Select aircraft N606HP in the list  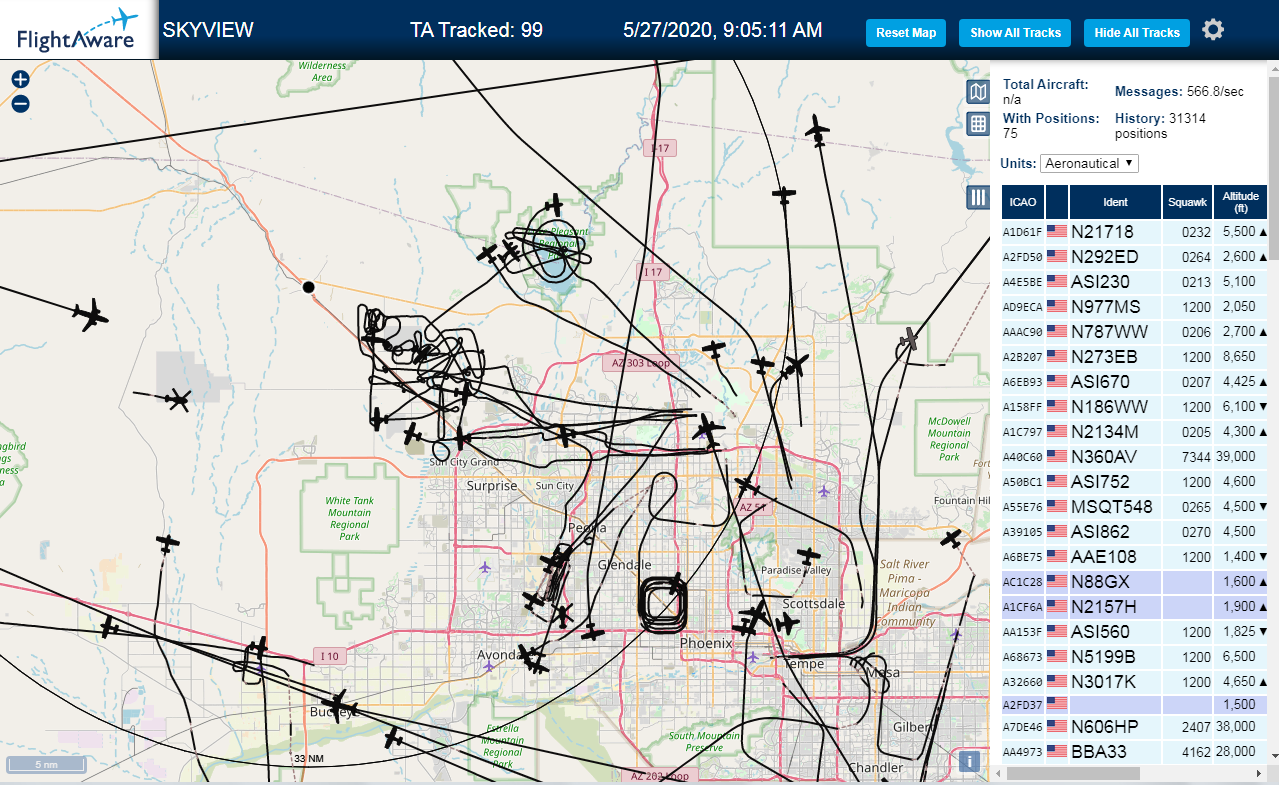[x=1135, y=726]
